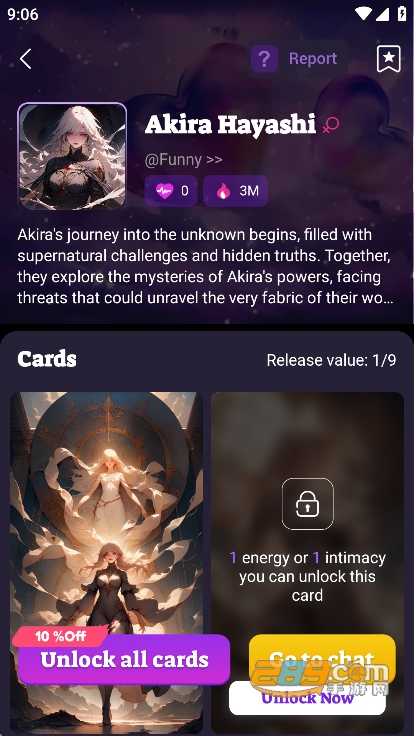The height and width of the screenshot is (736, 414).
Task: Expand the truncated character description text
Action: point(205,266)
